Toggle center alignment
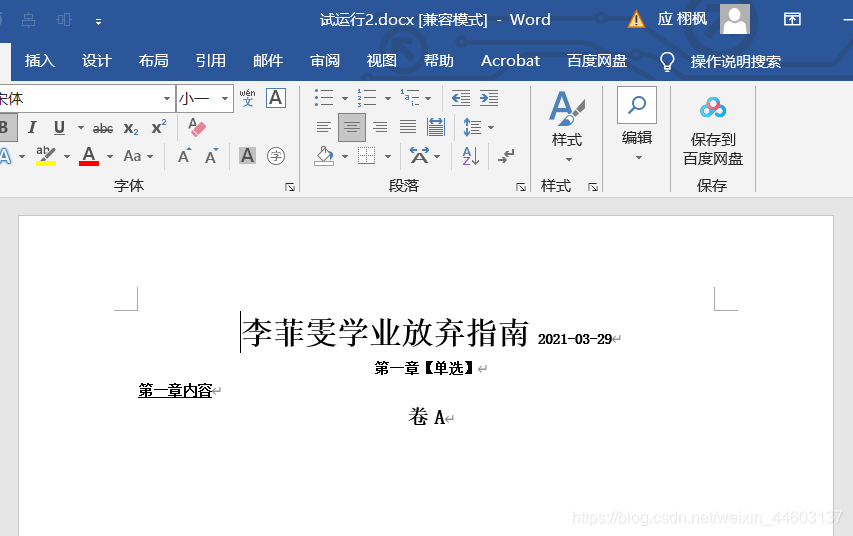The image size is (853, 536). coord(351,127)
